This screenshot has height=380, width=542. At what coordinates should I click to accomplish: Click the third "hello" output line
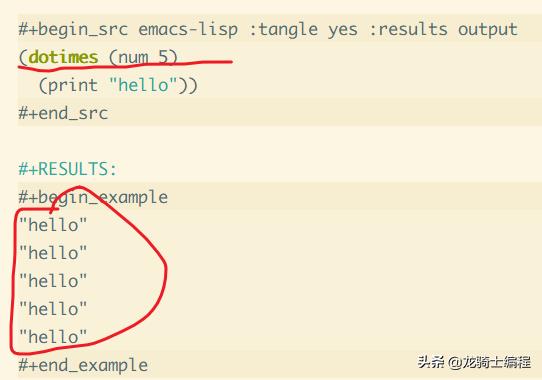coord(53,281)
